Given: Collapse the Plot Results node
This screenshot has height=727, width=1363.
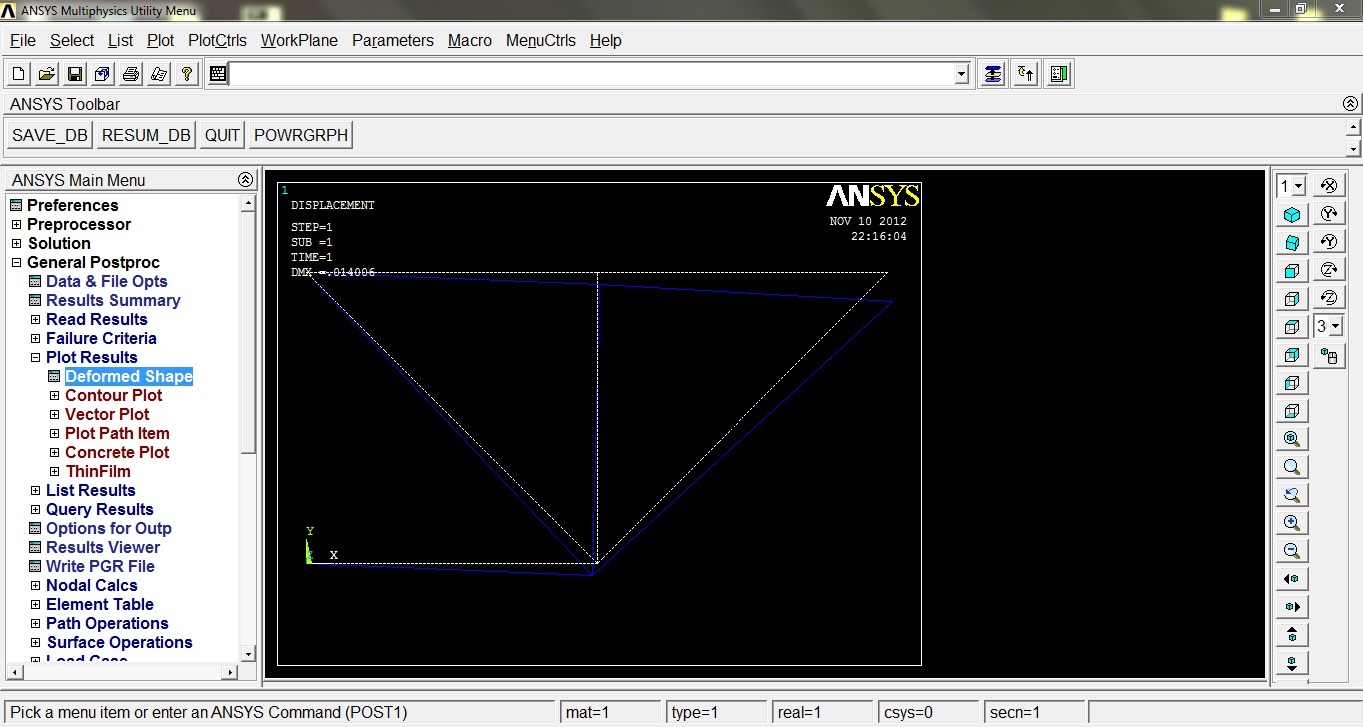Looking at the screenshot, I should 36,358.
